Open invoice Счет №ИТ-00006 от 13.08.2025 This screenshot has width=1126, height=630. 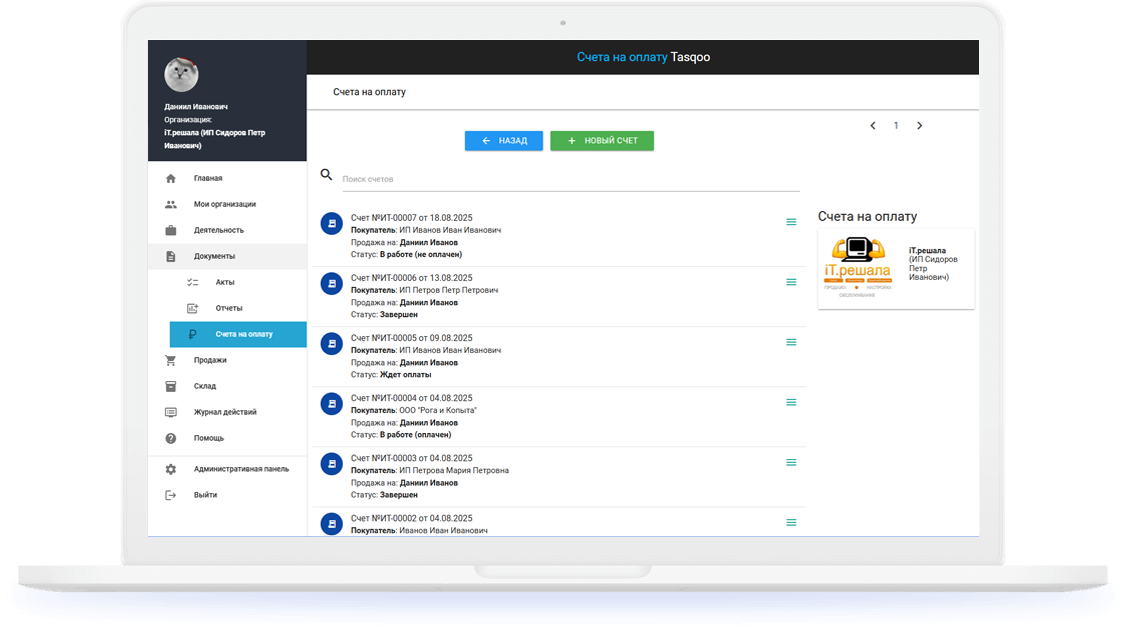coord(411,278)
